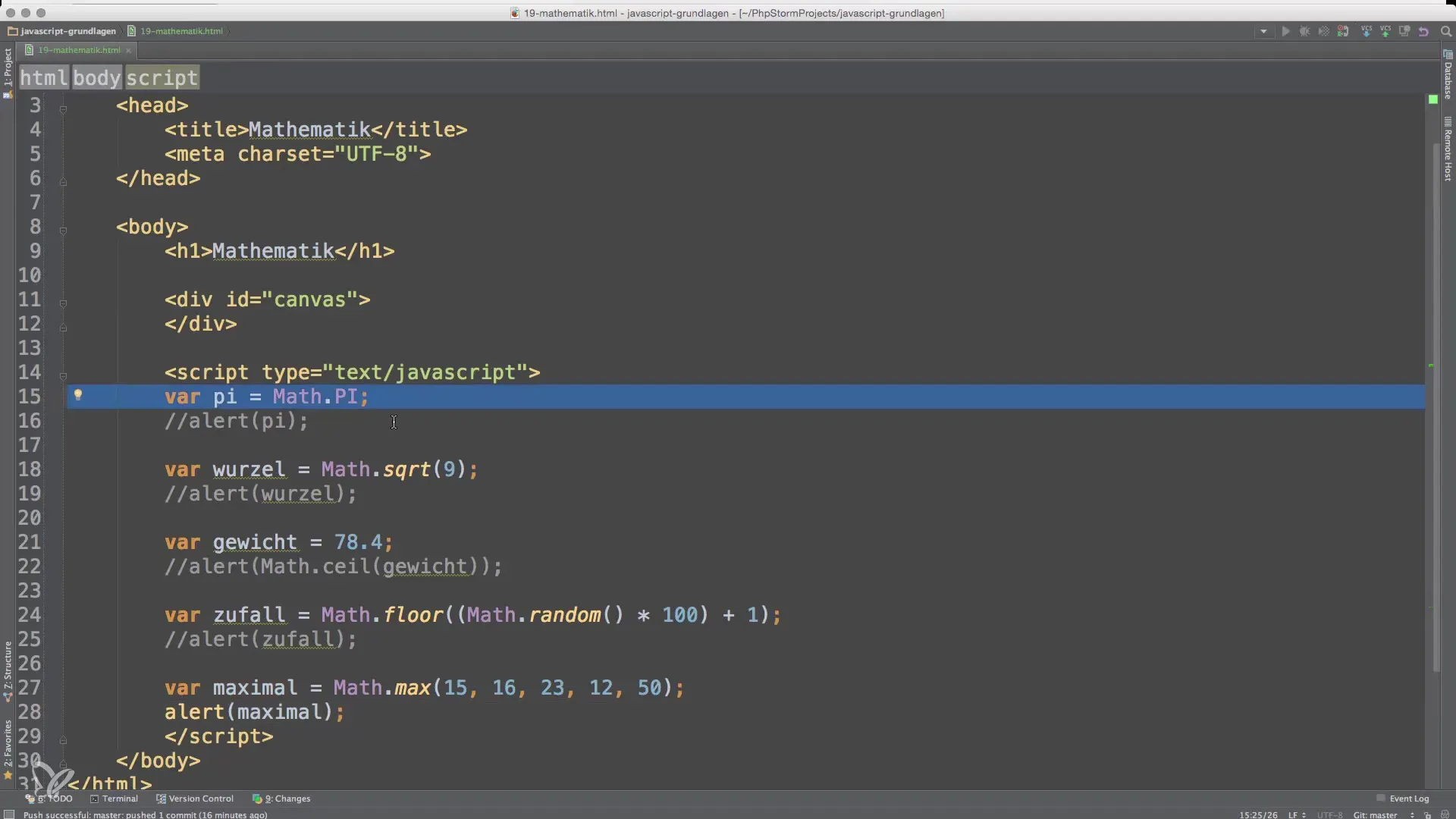Toggle PHP debug connection listener icon
This screenshot has width=1456, height=819.
1343,32
